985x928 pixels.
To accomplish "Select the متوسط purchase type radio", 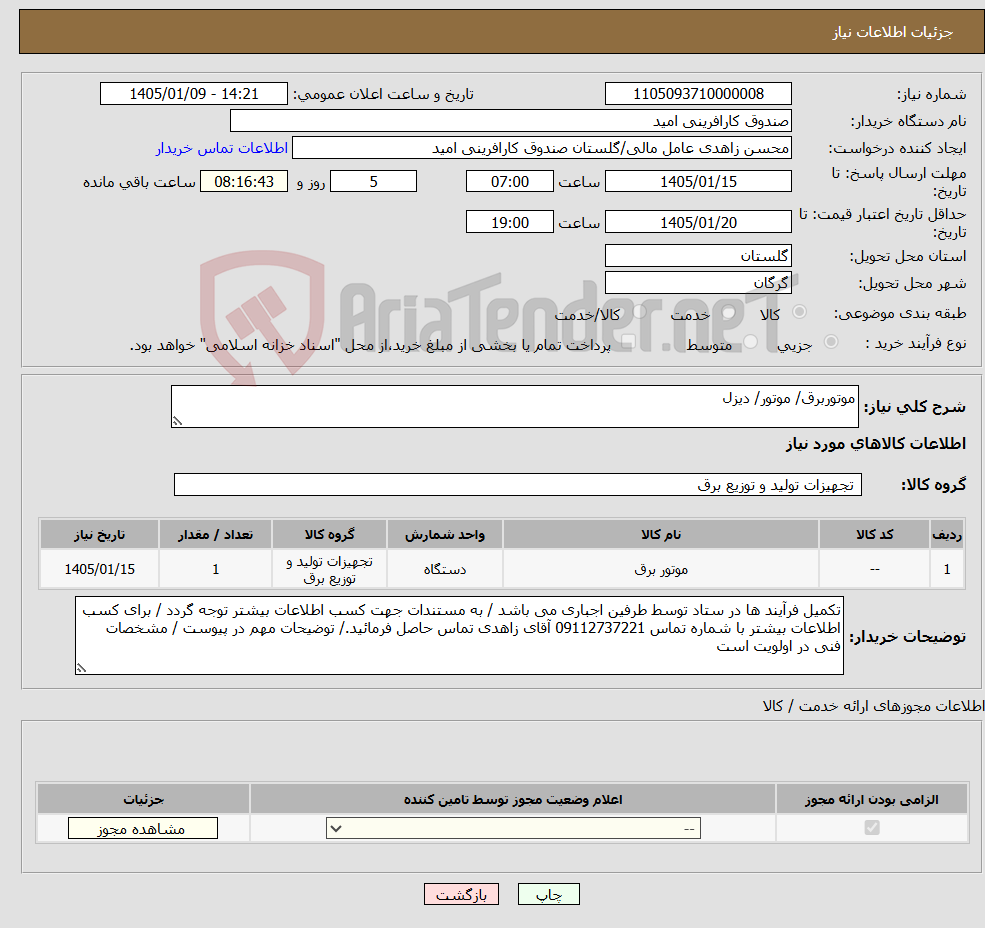I will [751, 341].
